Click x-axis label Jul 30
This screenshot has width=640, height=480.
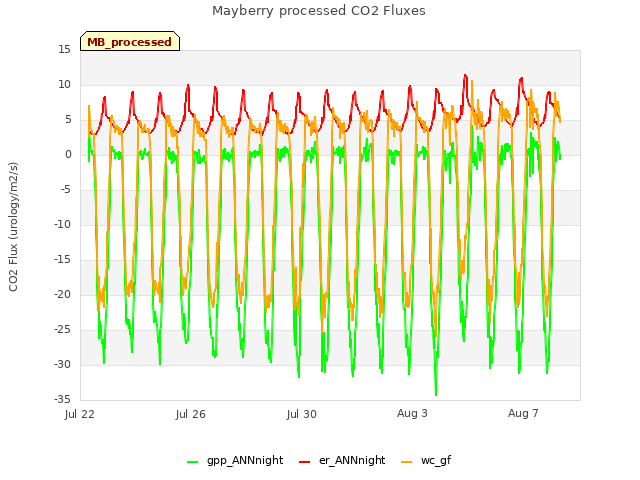[302, 414]
